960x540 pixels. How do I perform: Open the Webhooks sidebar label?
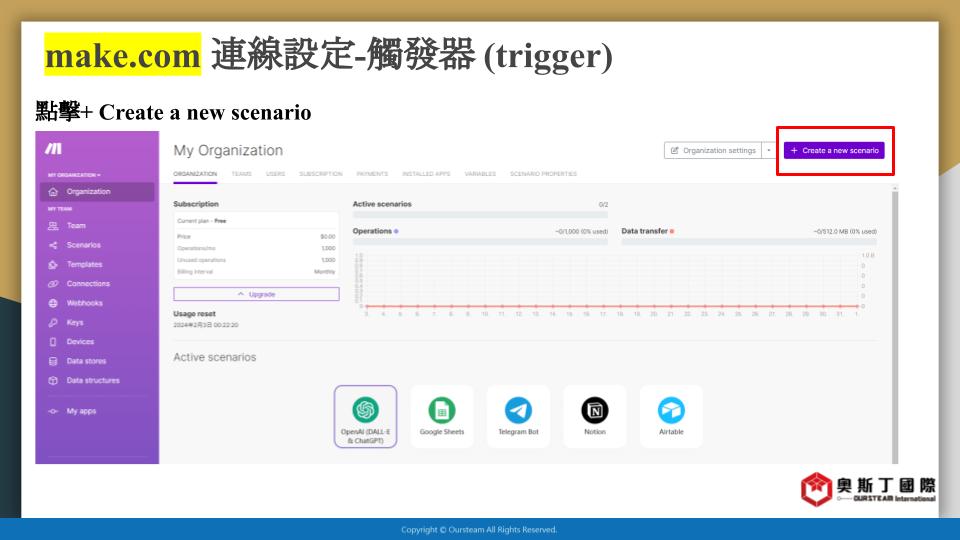pyautogui.click(x=84, y=303)
